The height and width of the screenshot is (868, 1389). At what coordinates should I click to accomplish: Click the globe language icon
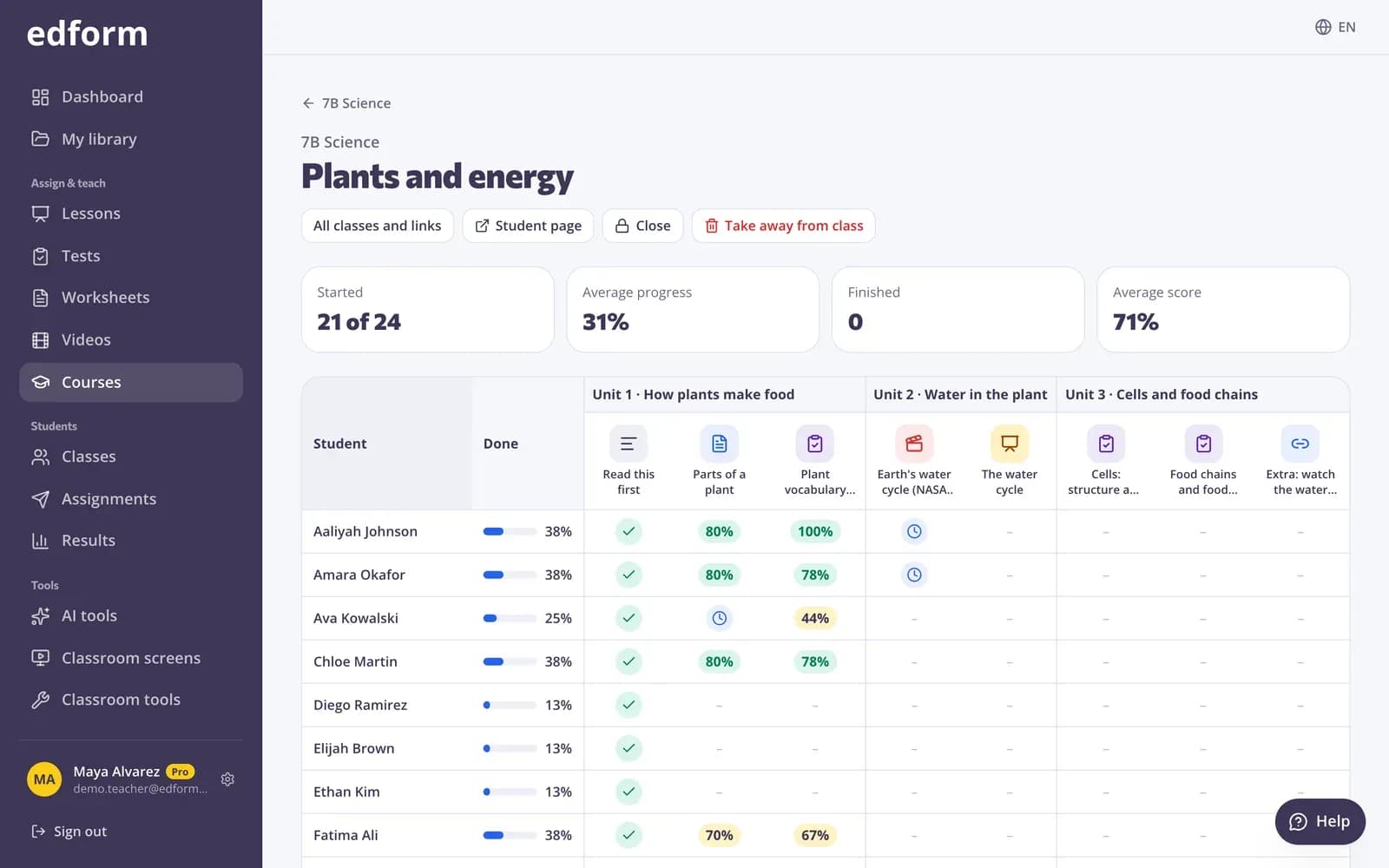tap(1323, 27)
